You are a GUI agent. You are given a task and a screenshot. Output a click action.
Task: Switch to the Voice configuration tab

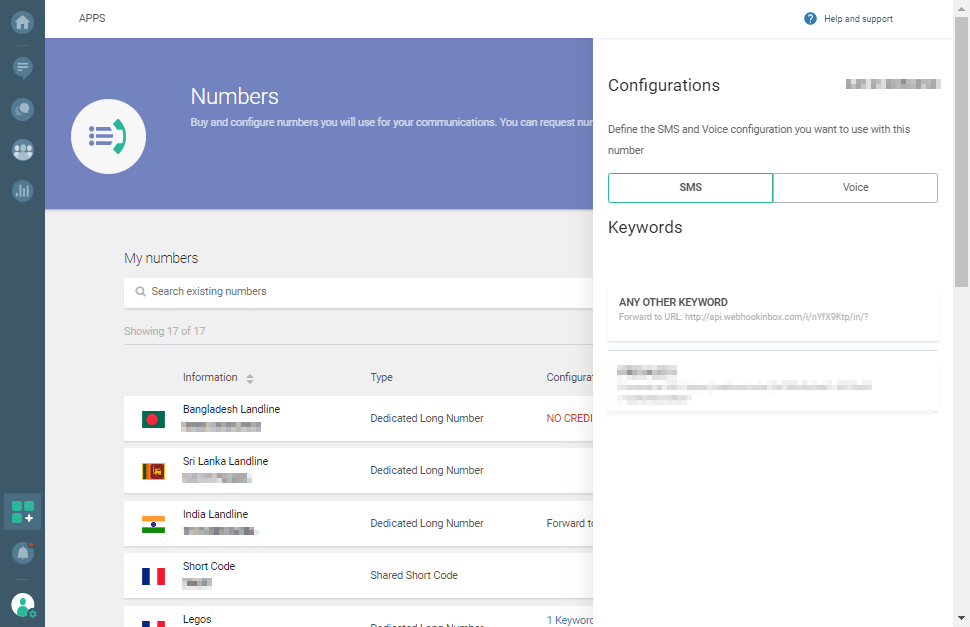(x=855, y=188)
